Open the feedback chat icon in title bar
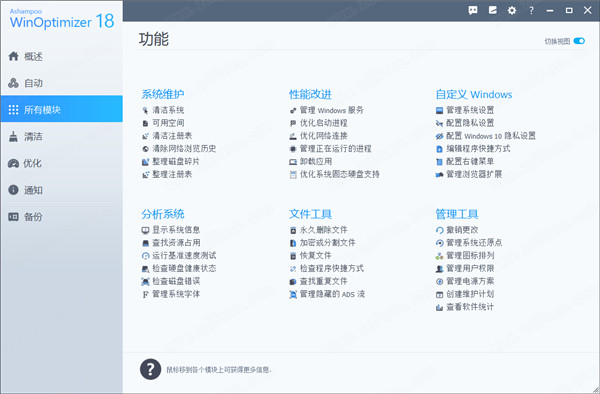600x394 pixels. pos(473,10)
